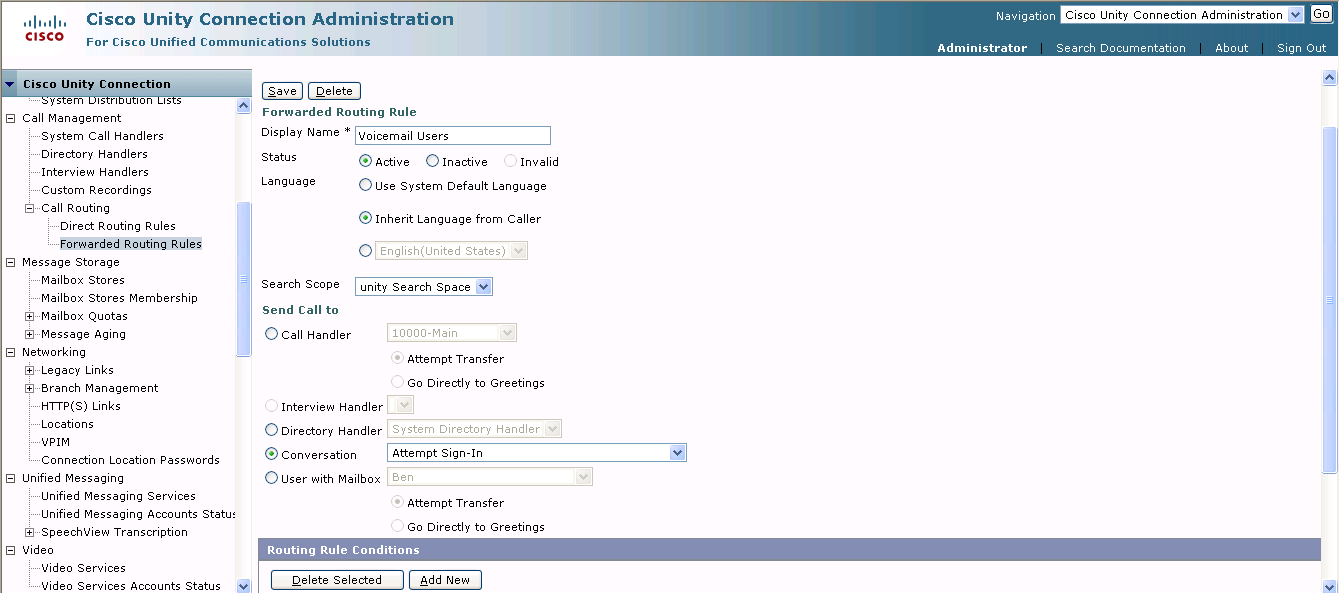Click sidebar scrollbar up arrow
Screen dimensions: 1340x593
244,105
